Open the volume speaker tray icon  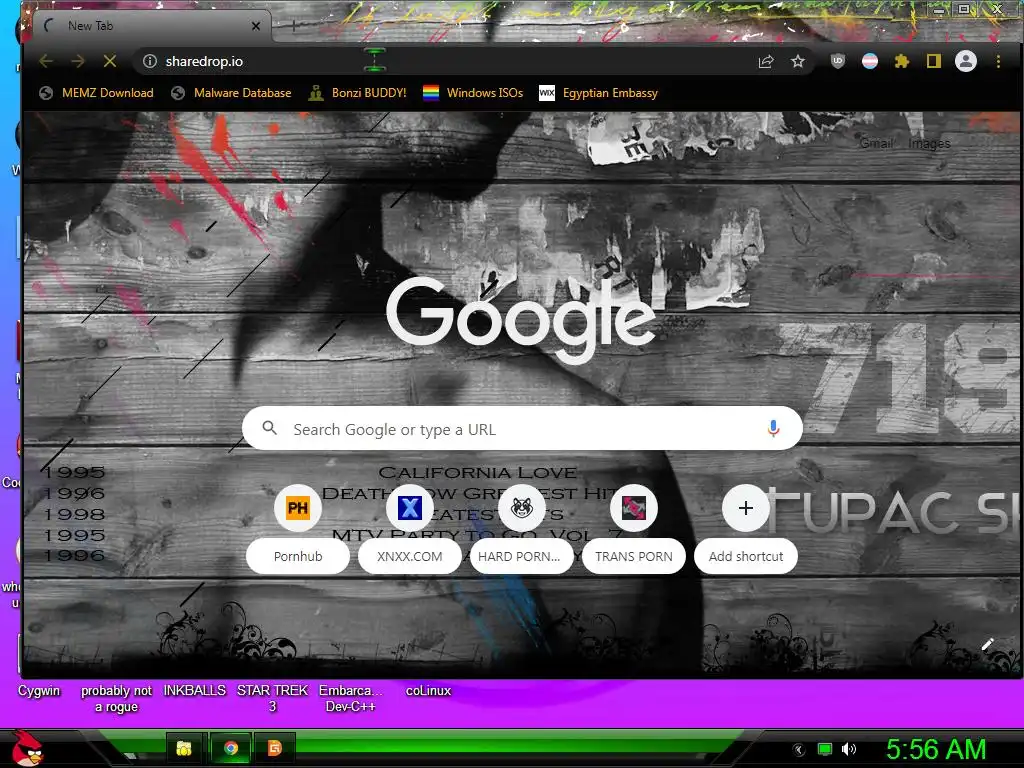pos(849,750)
